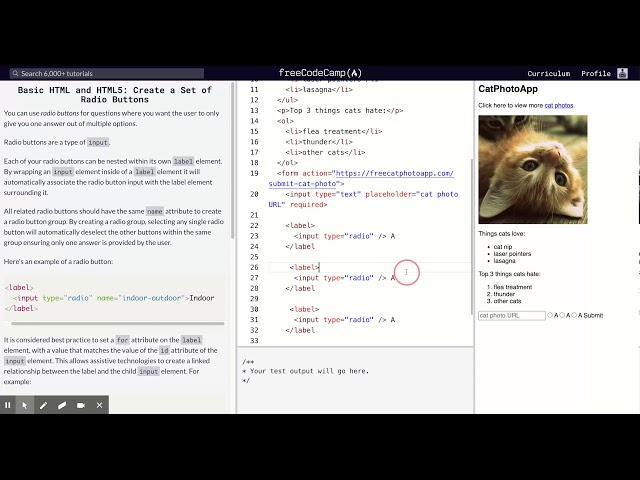Viewport: 640px width, 480px height.
Task: Close the recording toolbar with the X
Action: (99, 405)
